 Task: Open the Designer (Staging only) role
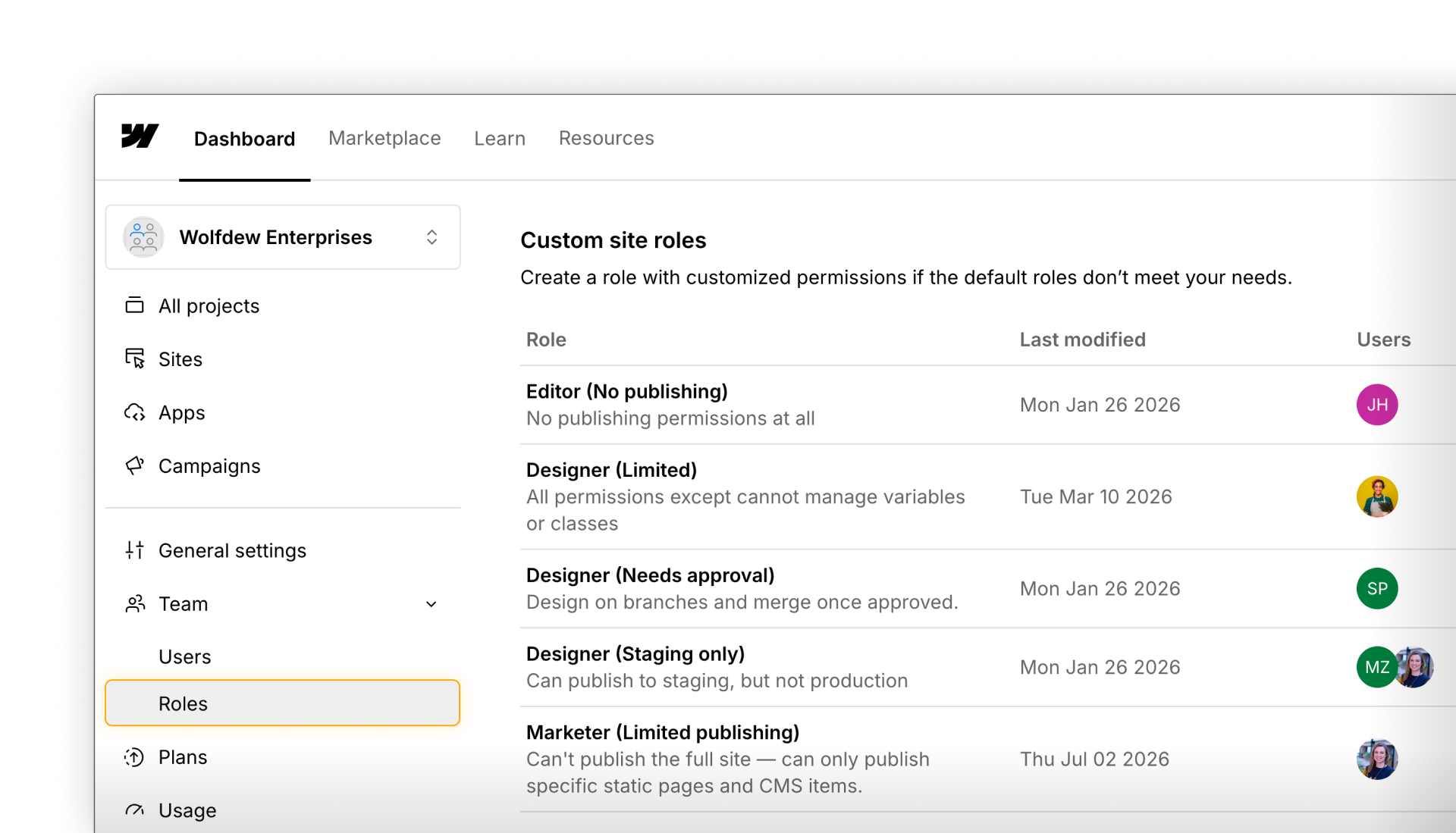[635, 654]
